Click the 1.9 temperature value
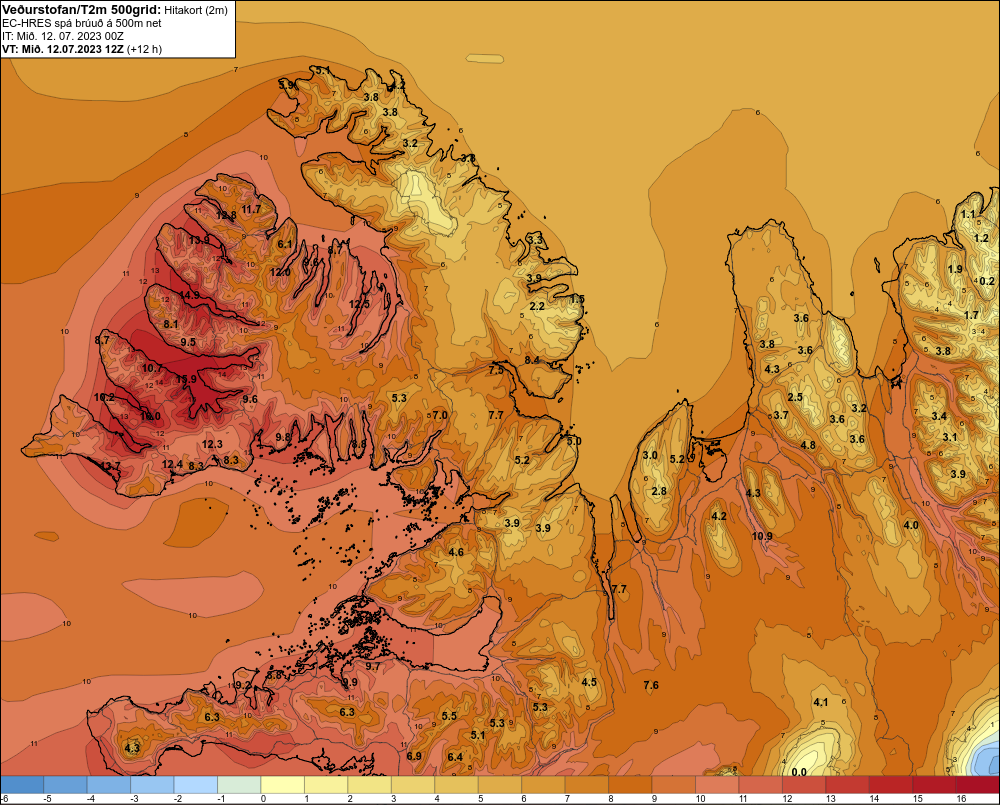The height and width of the screenshot is (805, 1000). coord(955,269)
